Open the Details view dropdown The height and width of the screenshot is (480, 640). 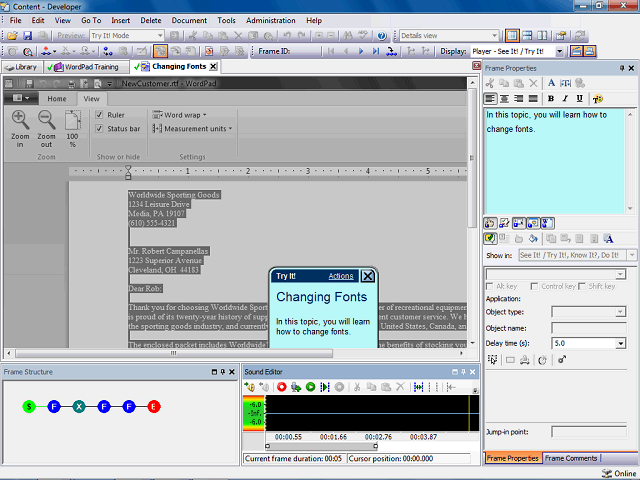[494, 36]
